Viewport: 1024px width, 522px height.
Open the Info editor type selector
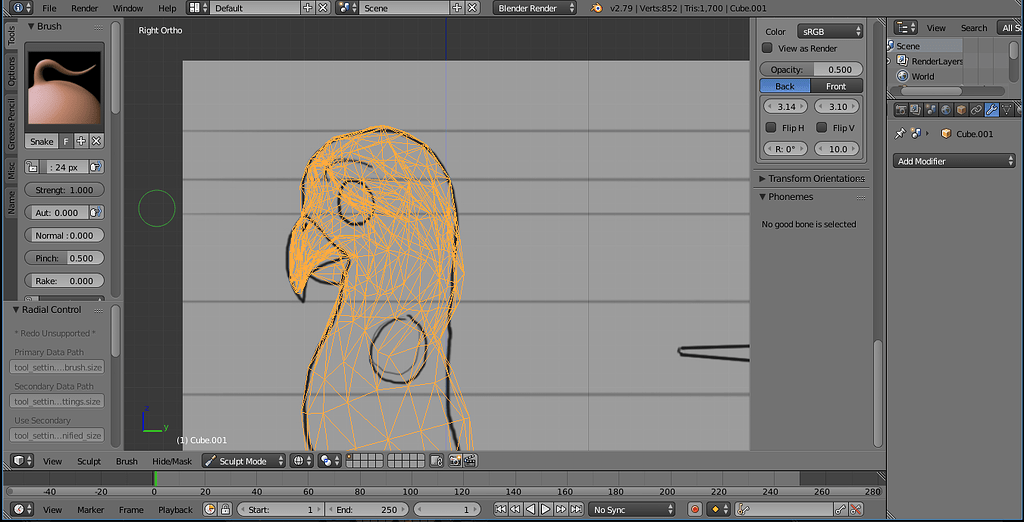[x=23, y=8]
